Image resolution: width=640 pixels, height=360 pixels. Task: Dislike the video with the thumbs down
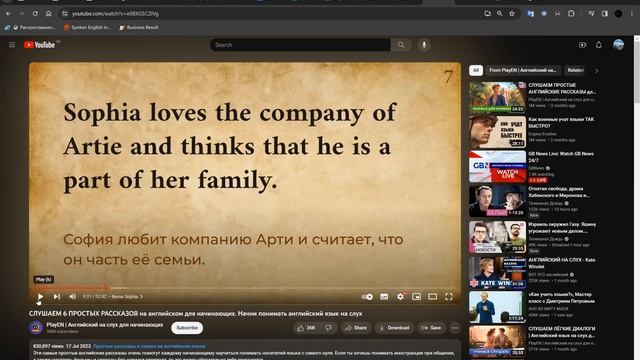329,328
